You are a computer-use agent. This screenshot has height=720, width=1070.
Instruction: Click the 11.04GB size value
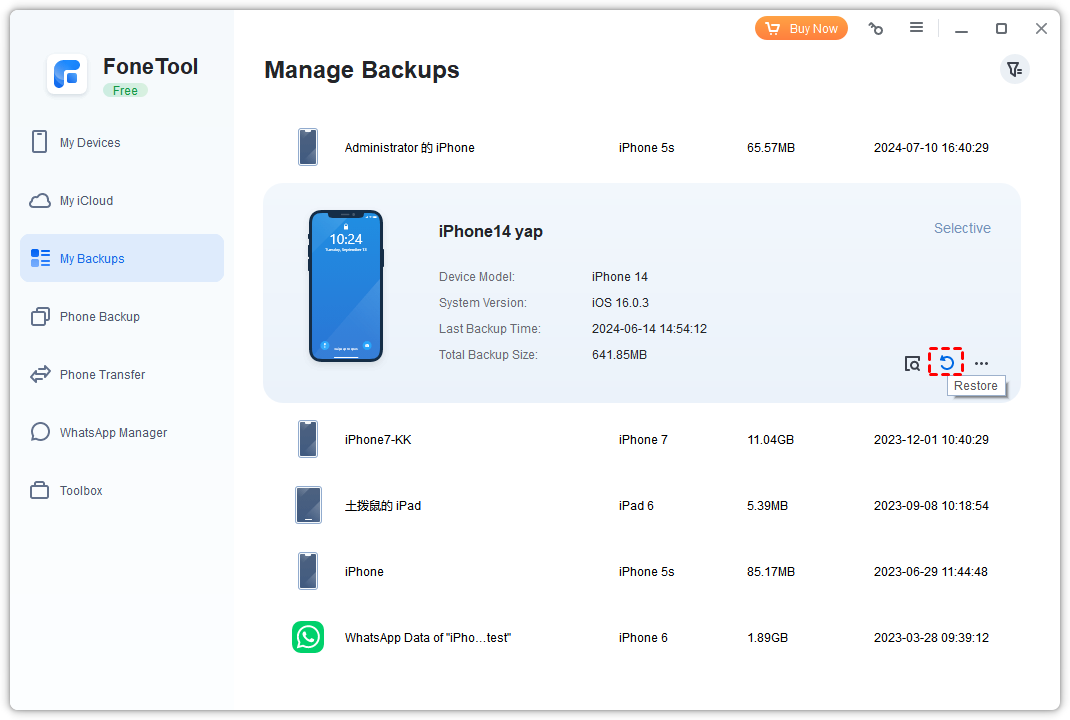pos(770,440)
